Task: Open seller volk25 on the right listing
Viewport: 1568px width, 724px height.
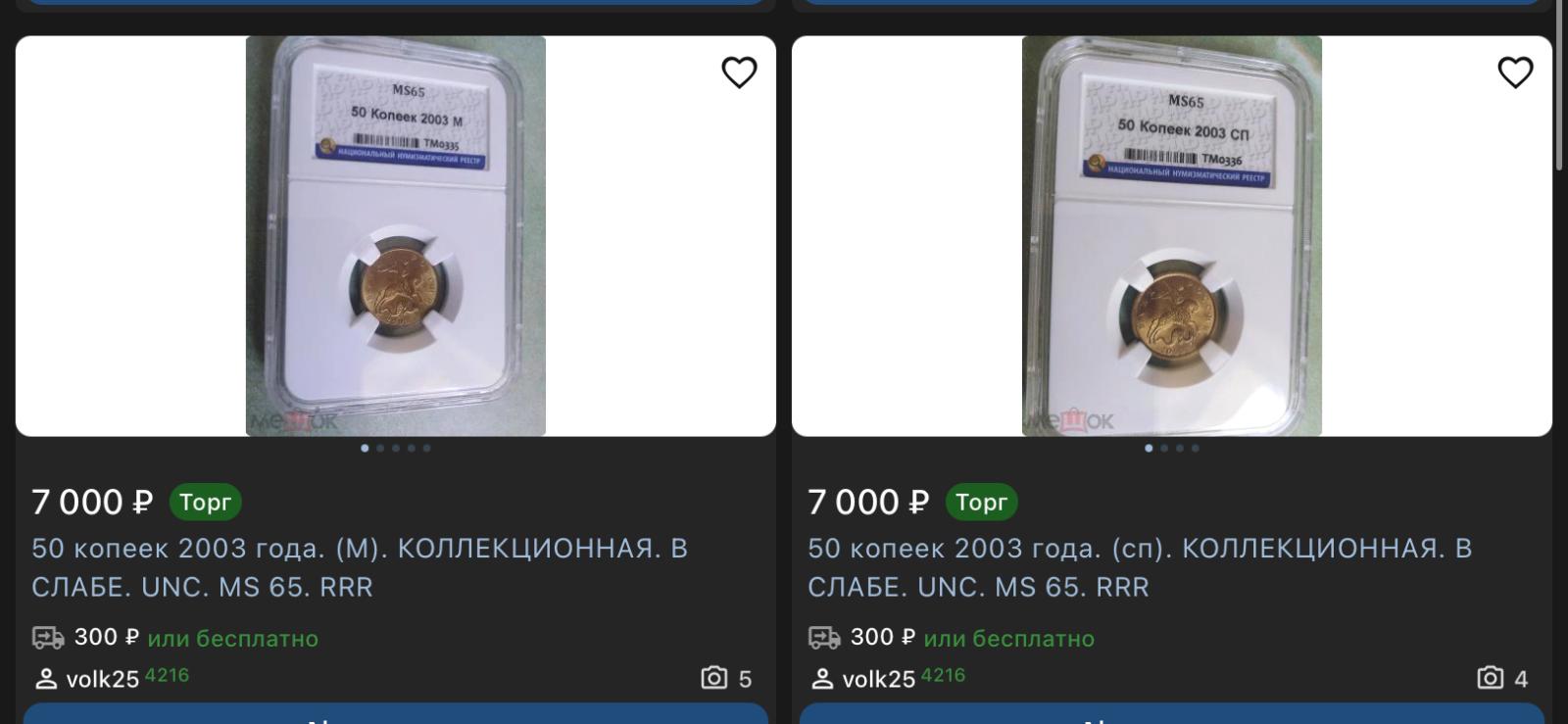Action: point(878,679)
